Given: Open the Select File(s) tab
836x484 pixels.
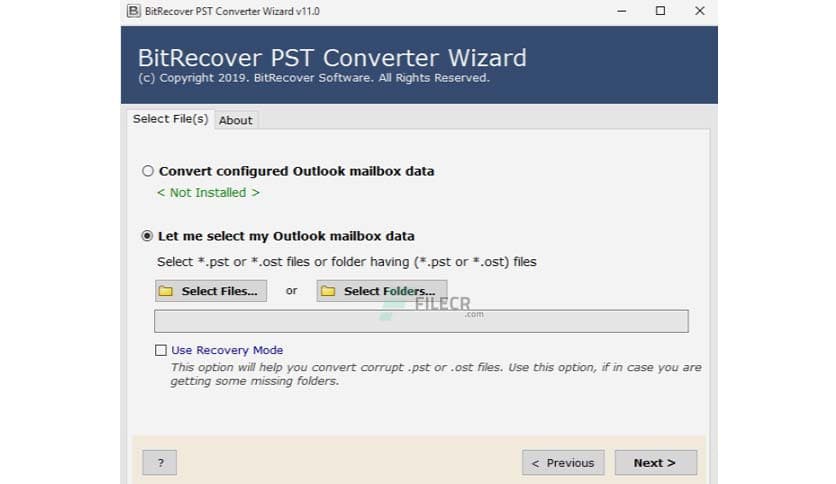Looking at the screenshot, I should [170, 119].
